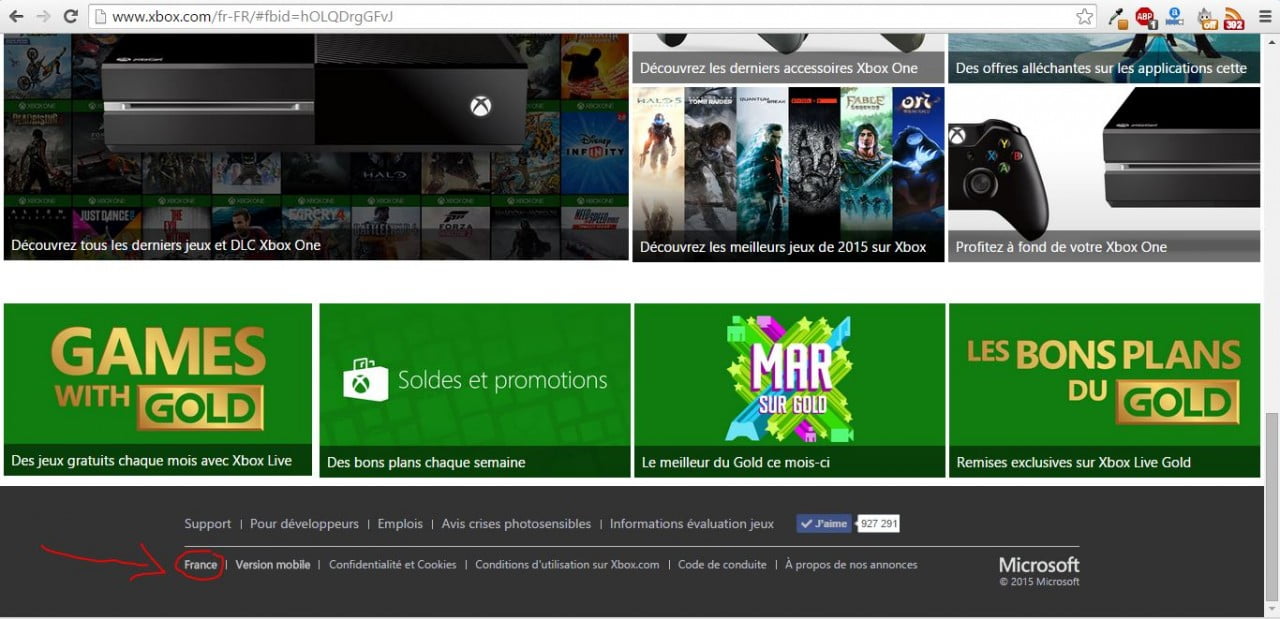The height and width of the screenshot is (619, 1280).
Task: Click the page vertical scrollbar thumb
Action: coord(1271,505)
